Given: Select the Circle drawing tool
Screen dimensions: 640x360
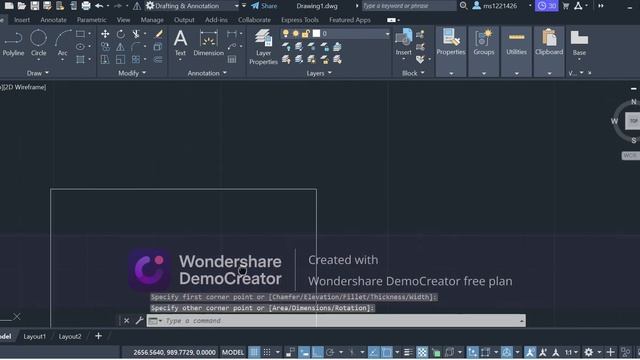Looking at the screenshot, I should 38,43.
